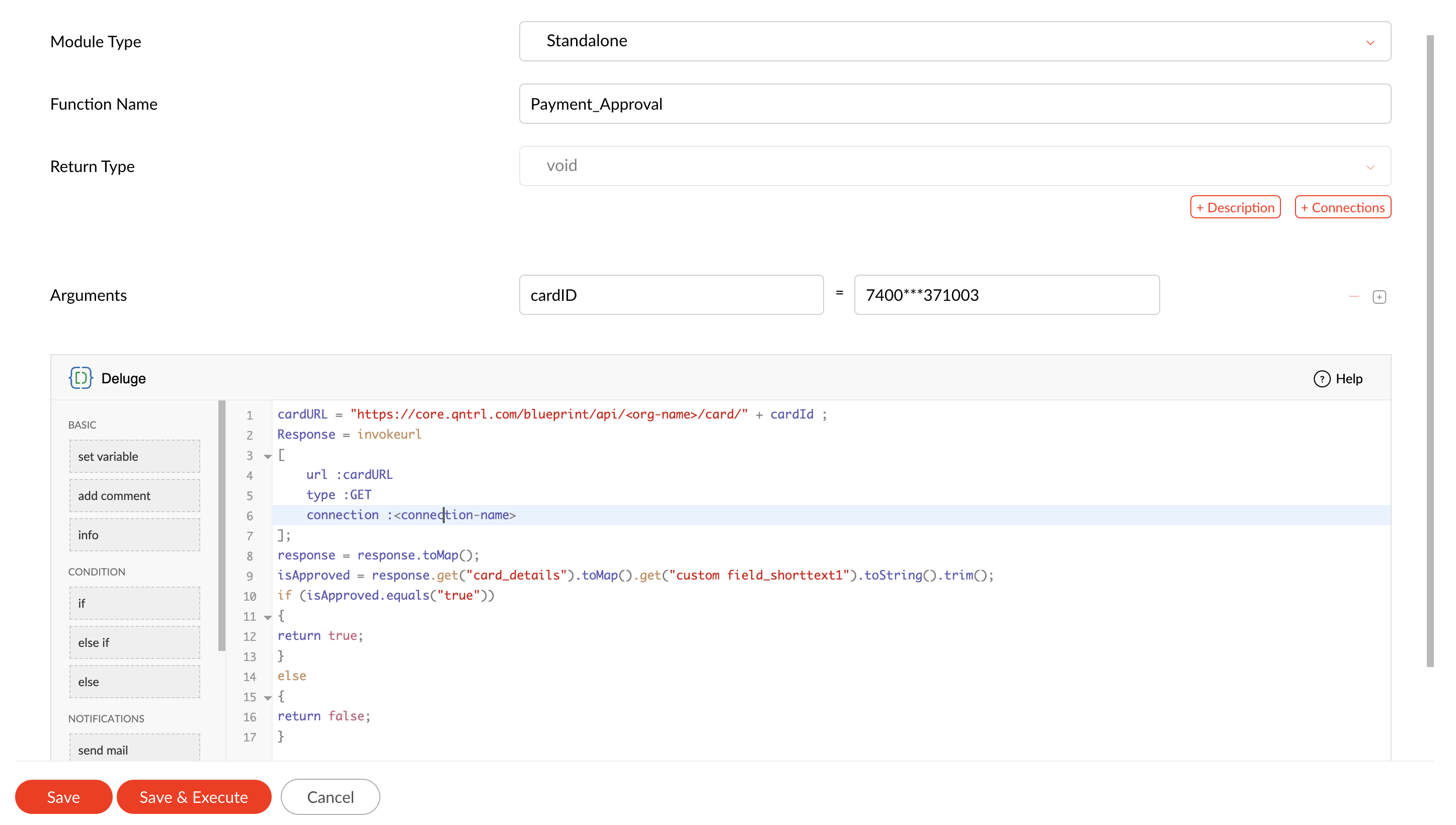Collapse code block at line 15
The width and height of the screenshot is (1456, 825).
268,698
